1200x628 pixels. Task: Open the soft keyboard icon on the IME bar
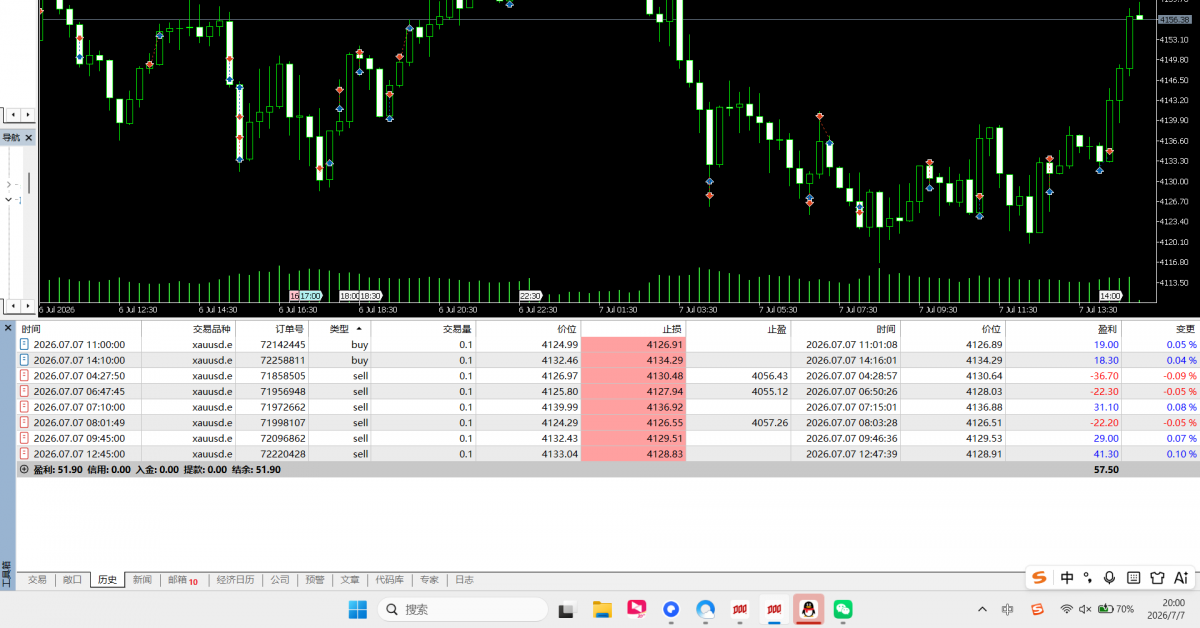click(1133, 577)
